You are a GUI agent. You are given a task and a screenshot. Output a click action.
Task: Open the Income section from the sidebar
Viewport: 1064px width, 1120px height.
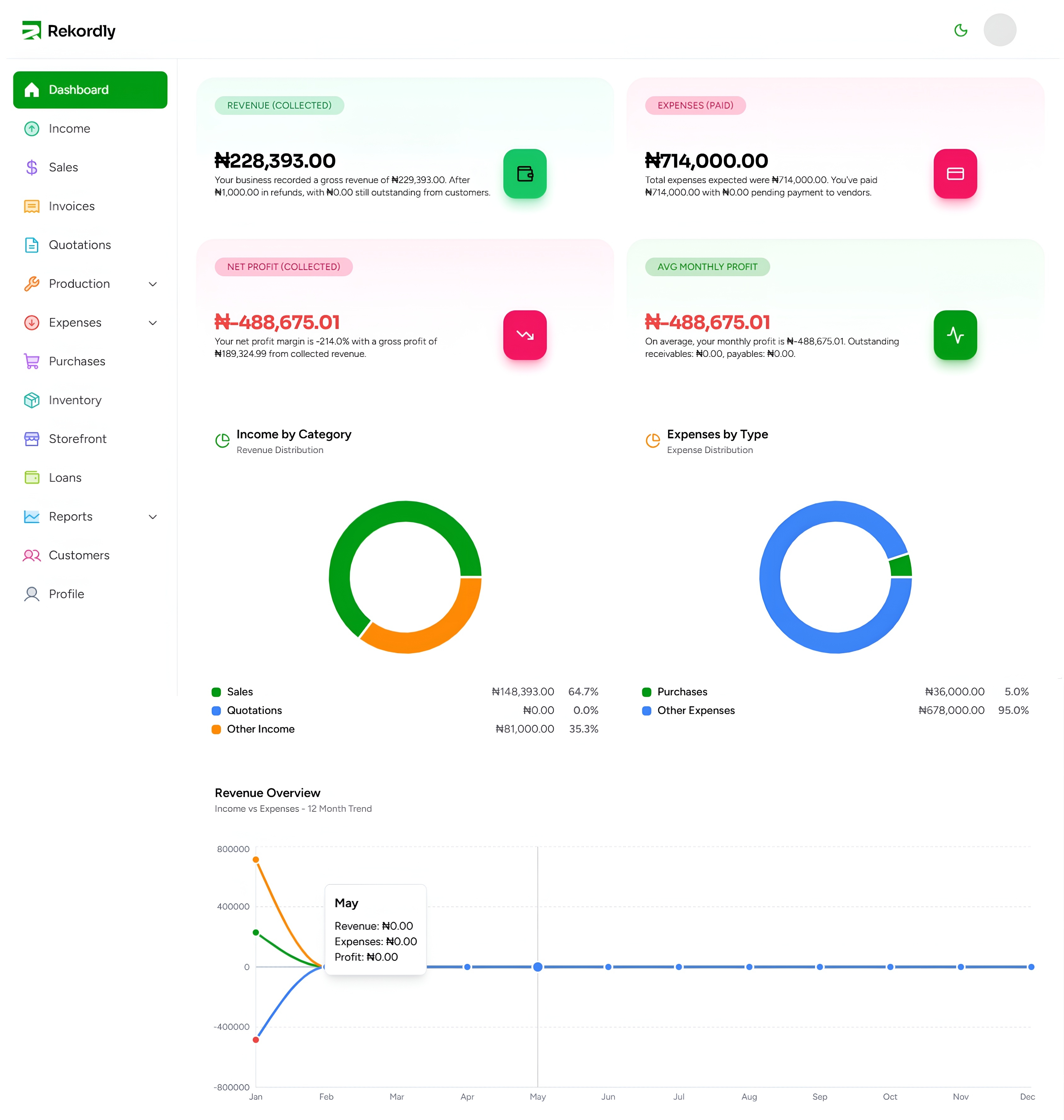pyautogui.click(x=32, y=128)
